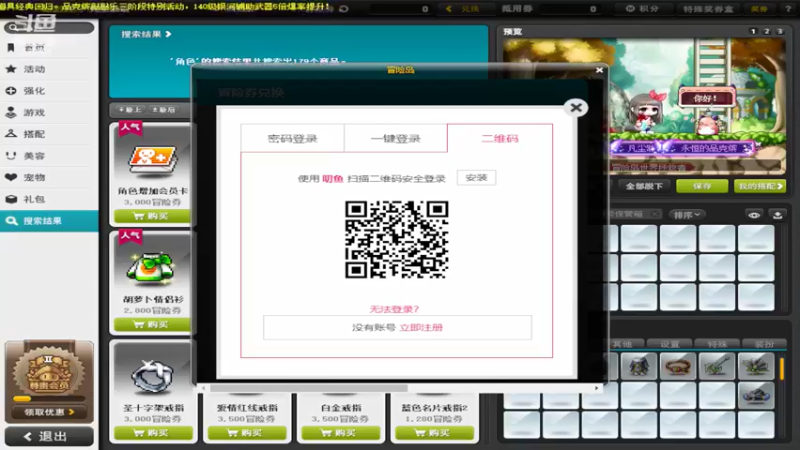
Task: Click the 全部脱下 take off all button
Action: point(644,186)
